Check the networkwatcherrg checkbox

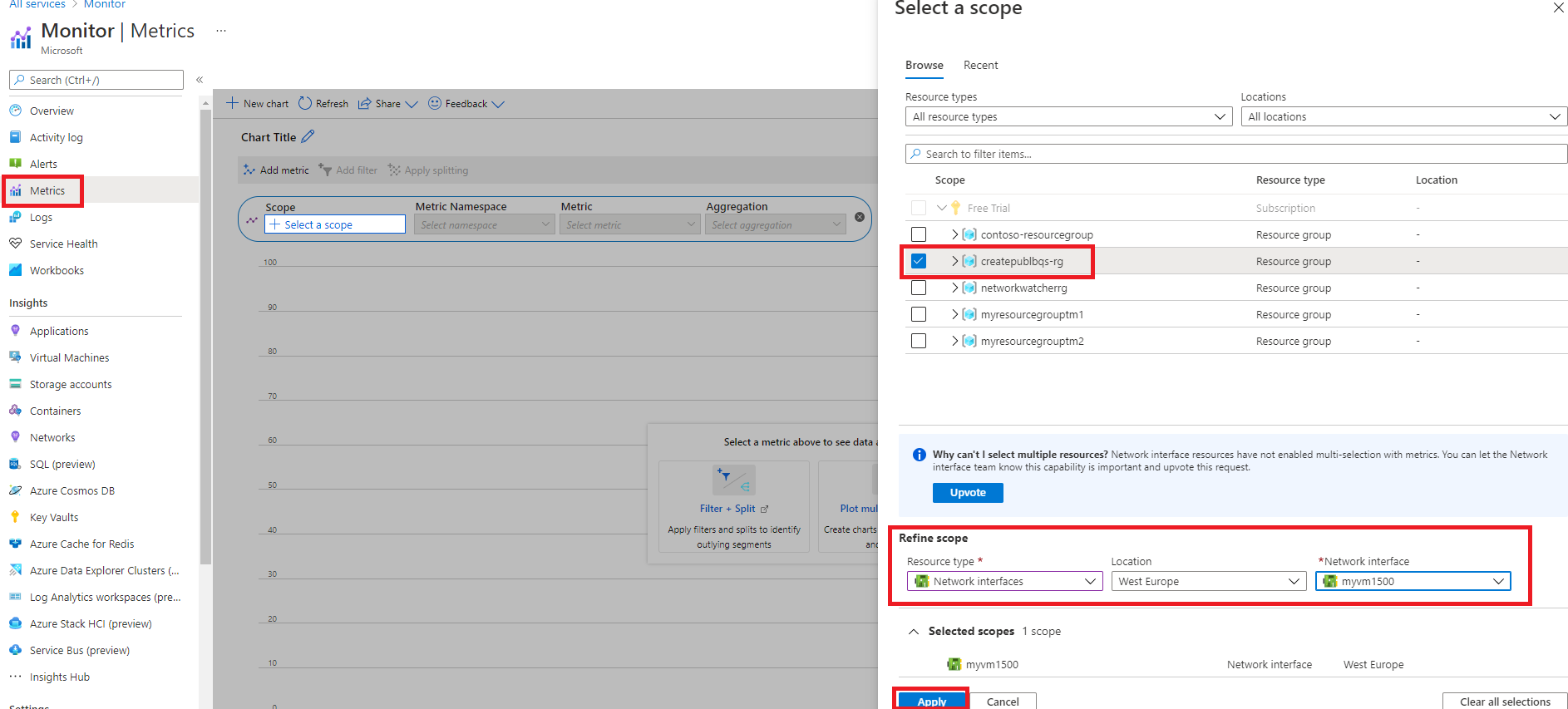click(x=919, y=288)
